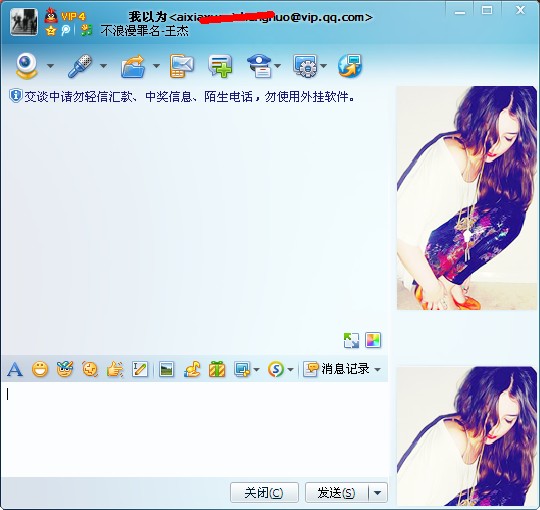
Task: Maximize the chat window
Action: click(487, 10)
